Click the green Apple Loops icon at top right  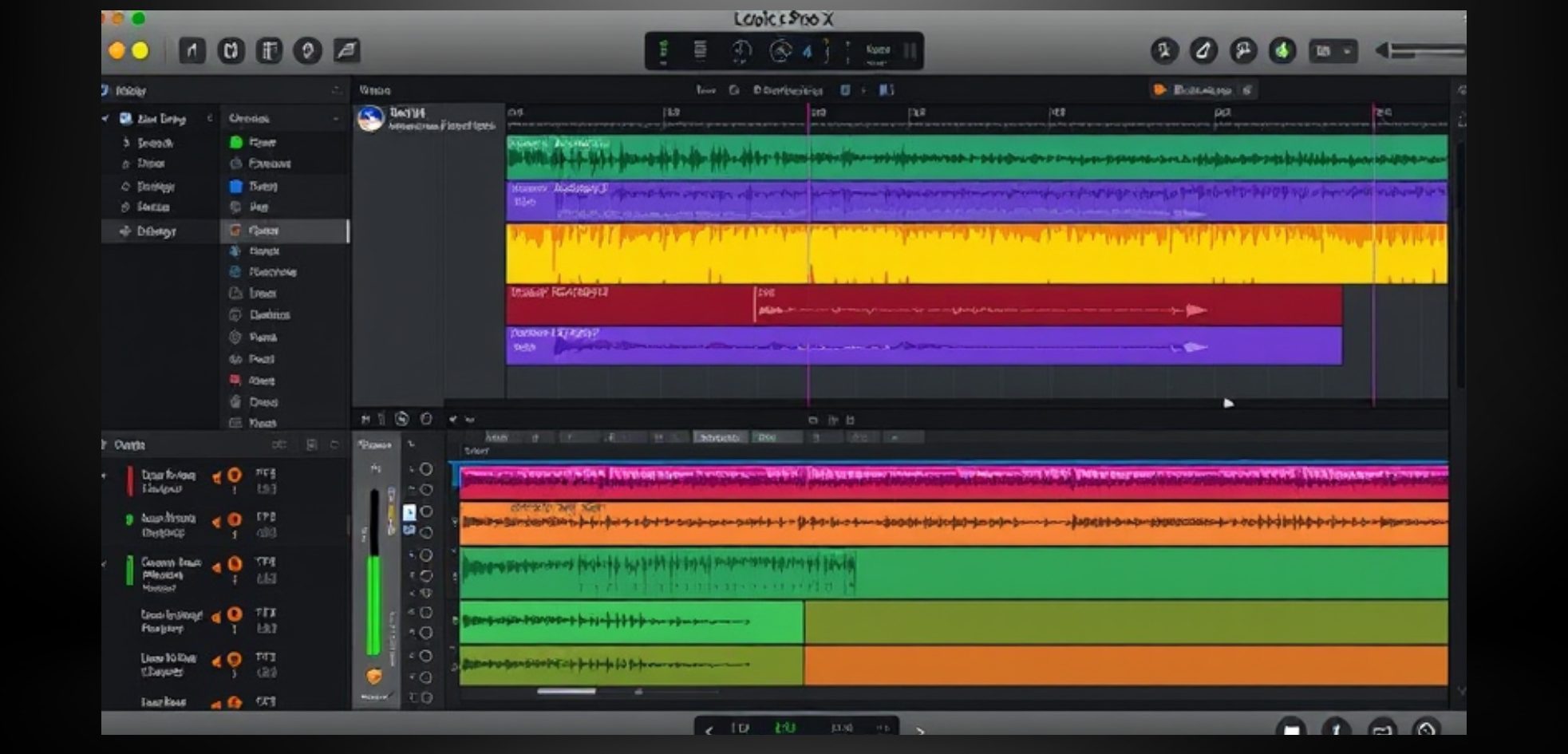(x=1283, y=49)
